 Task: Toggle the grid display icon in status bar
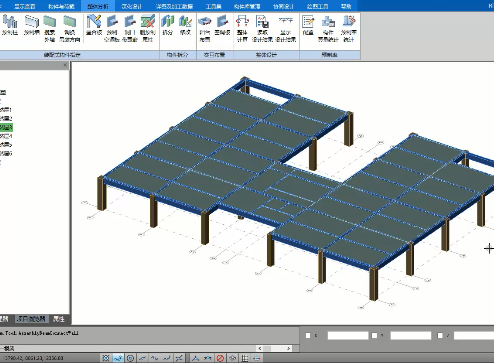245,358
